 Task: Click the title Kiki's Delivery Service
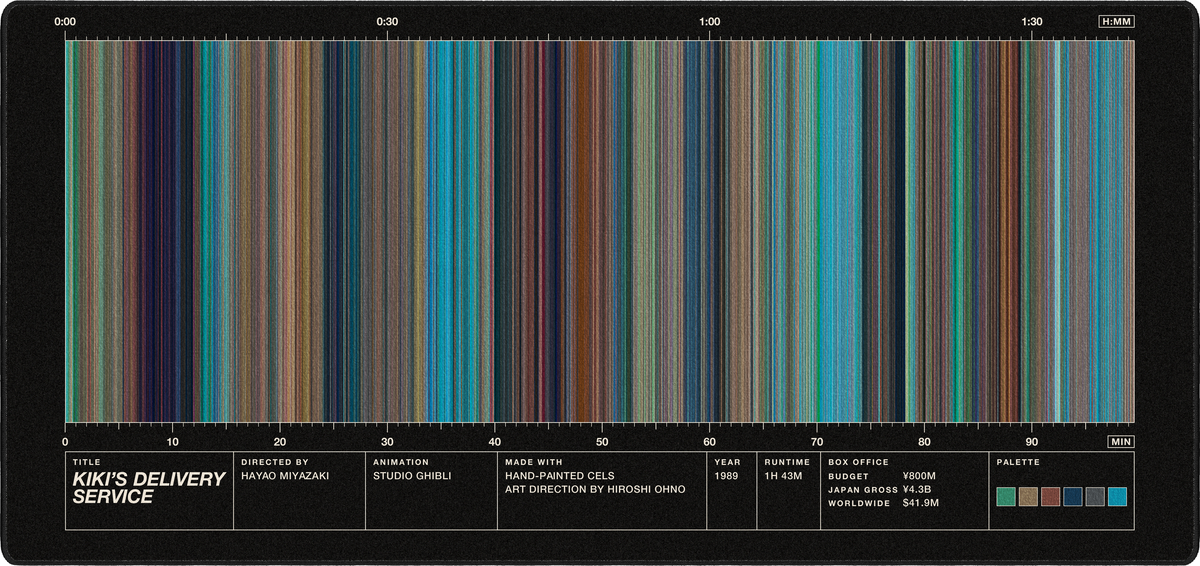(x=149, y=487)
